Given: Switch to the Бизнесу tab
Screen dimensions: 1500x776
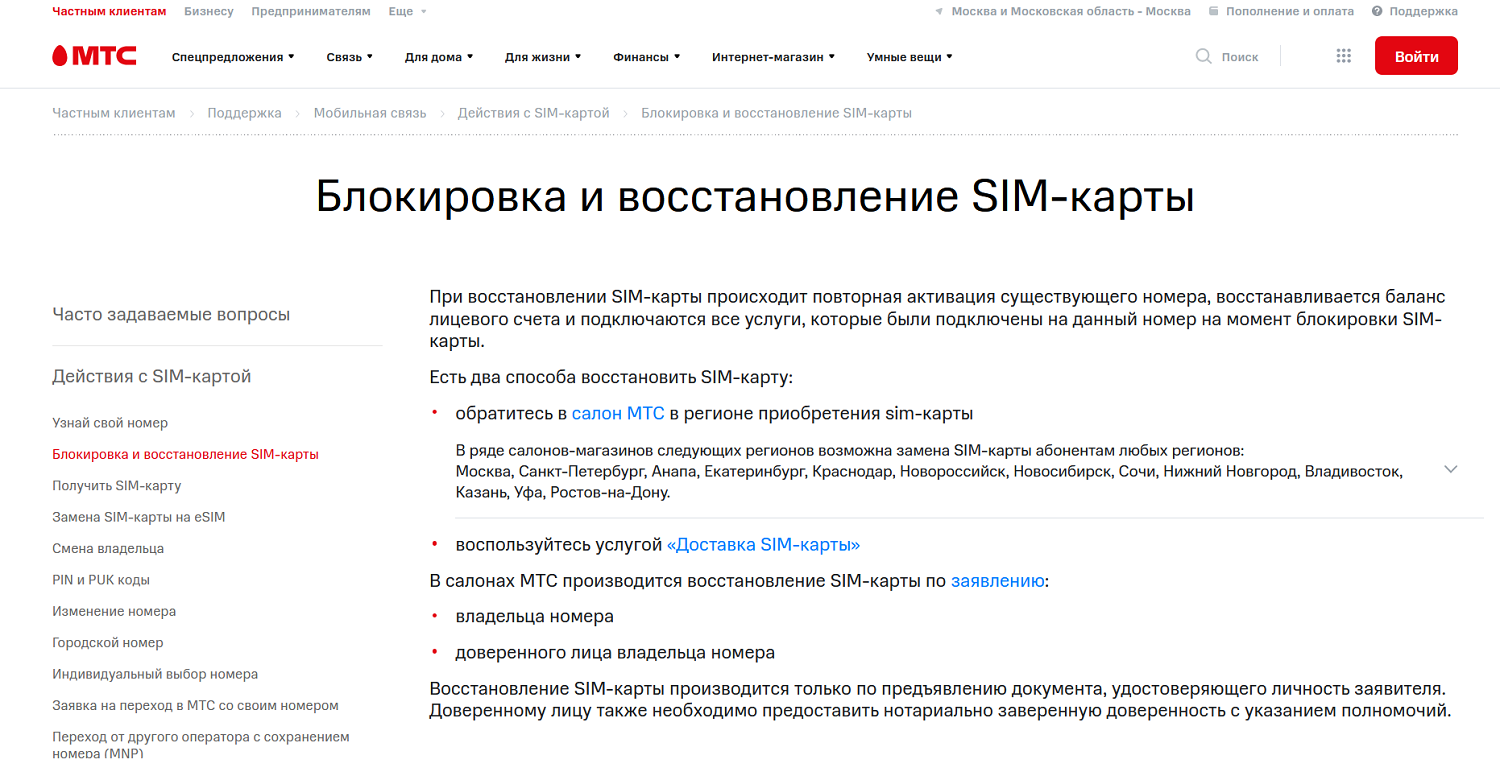Looking at the screenshot, I should (x=209, y=12).
